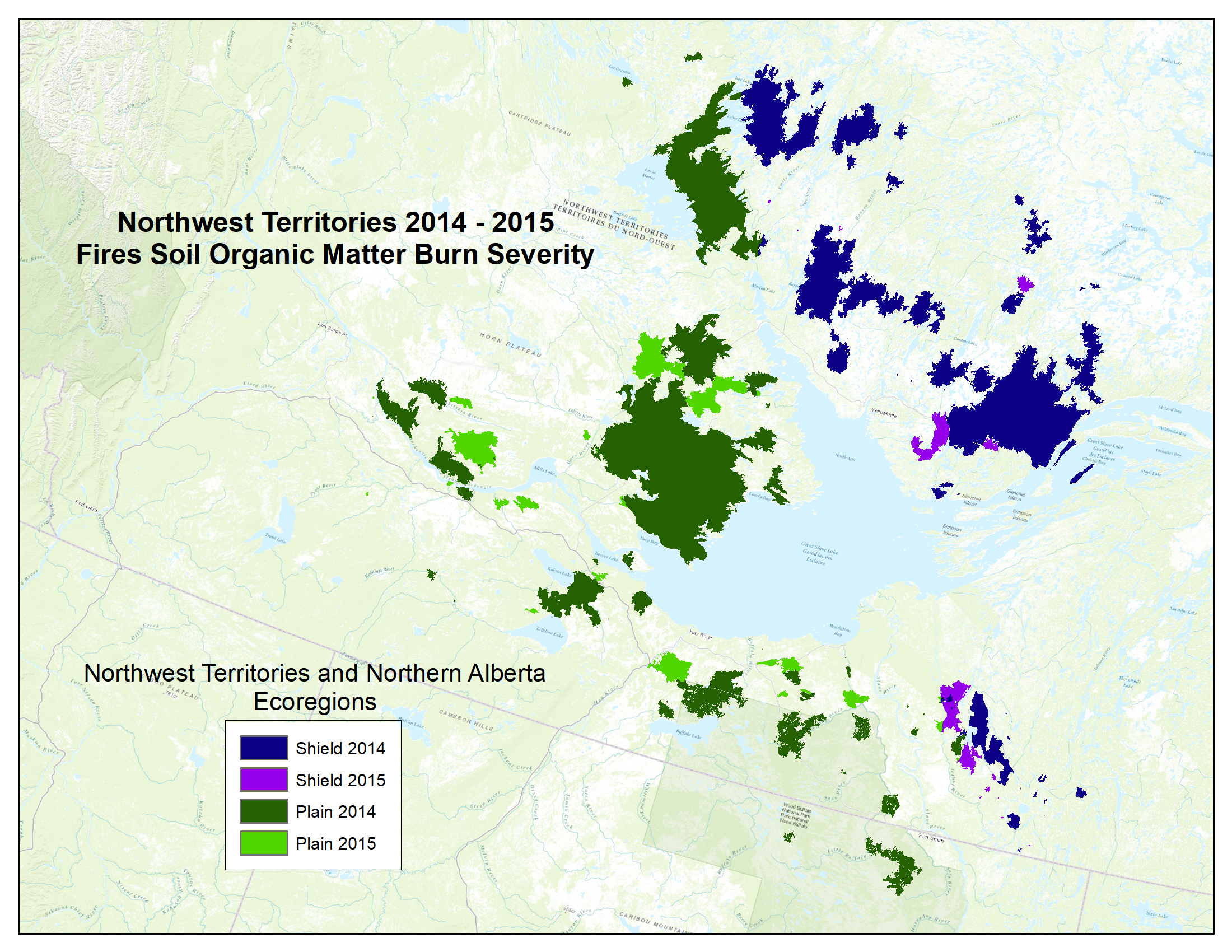Click the Ecoregions legend heading
Viewport: 1232px width, 952px height.
tap(315, 702)
